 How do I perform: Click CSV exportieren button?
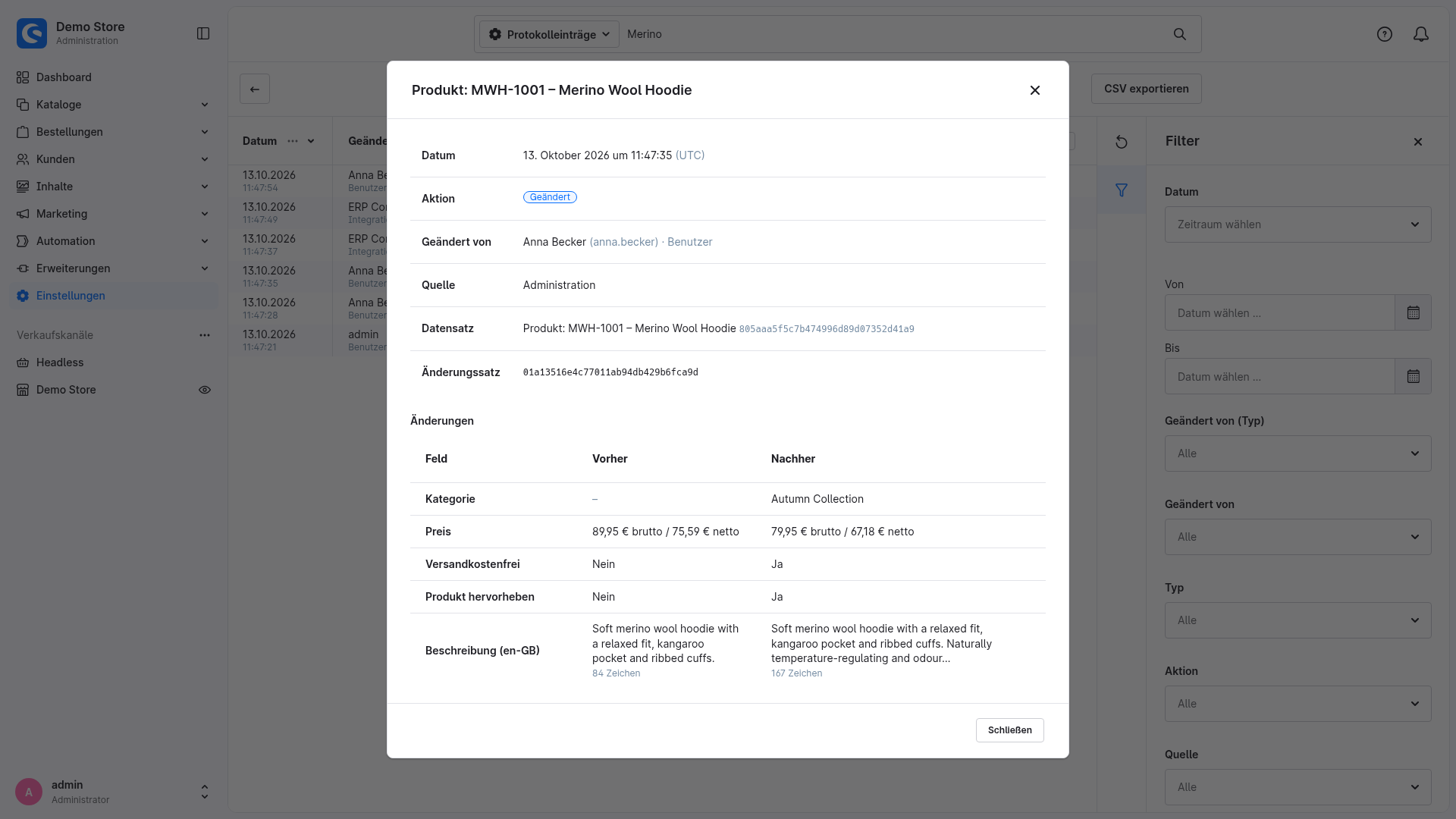click(1147, 89)
